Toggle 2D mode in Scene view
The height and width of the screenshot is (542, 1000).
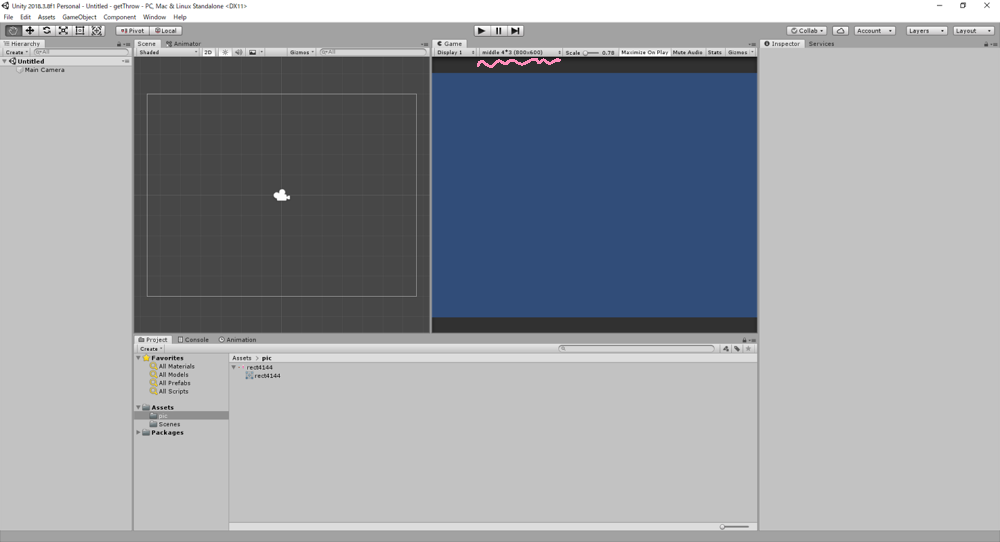tap(208, 52)
